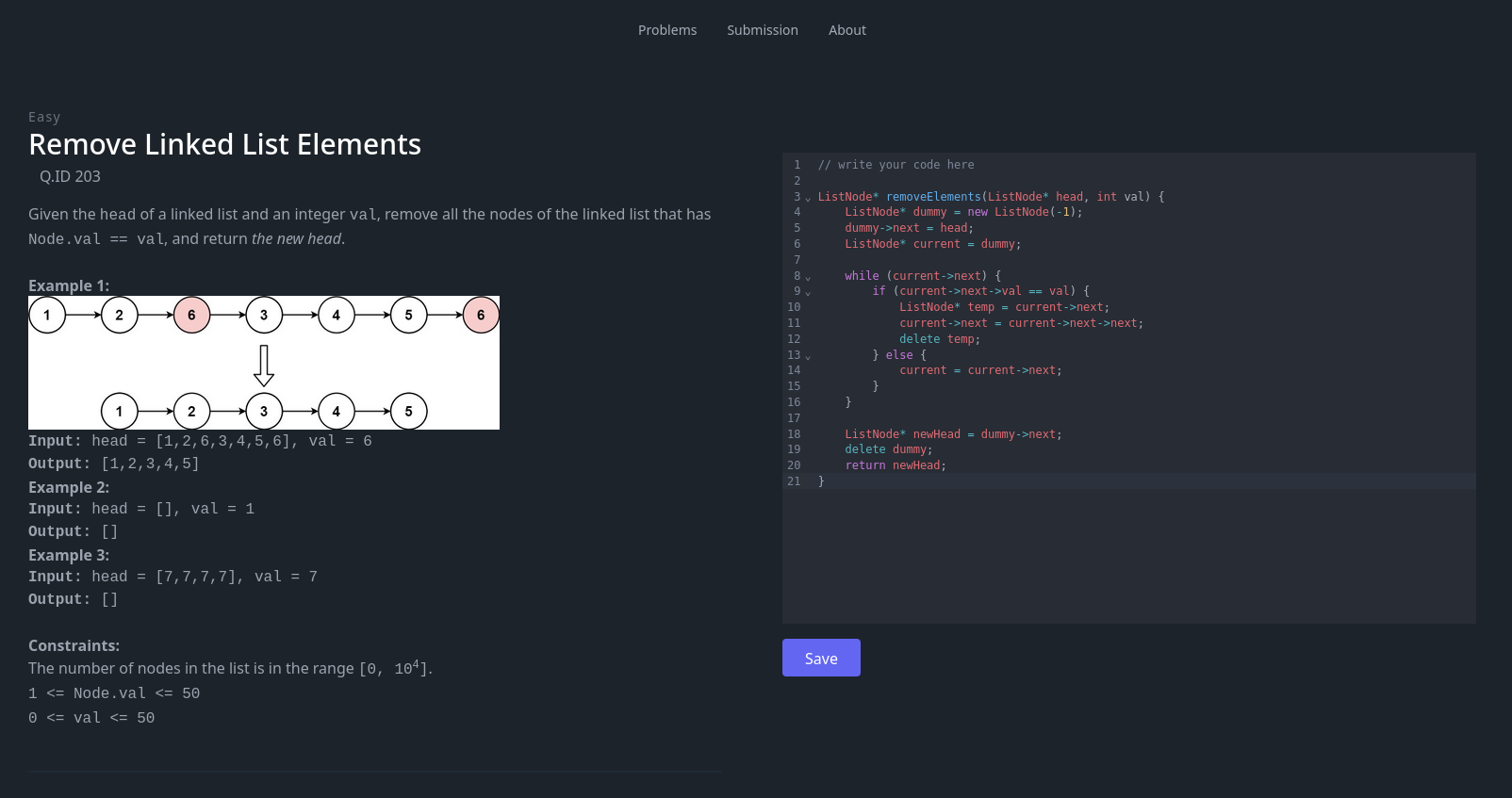Screen dimensions: 1512x798
Task: Click the last pink node 6 in top row
Action: click(481, 315)
